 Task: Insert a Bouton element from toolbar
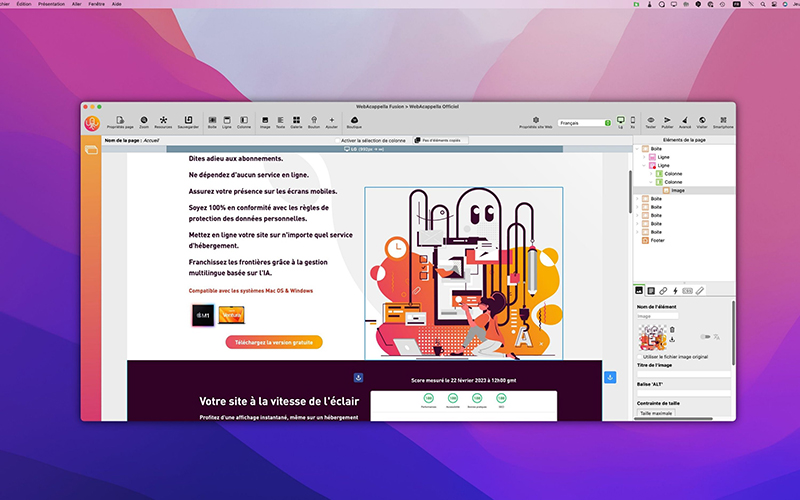click(314, 122)
